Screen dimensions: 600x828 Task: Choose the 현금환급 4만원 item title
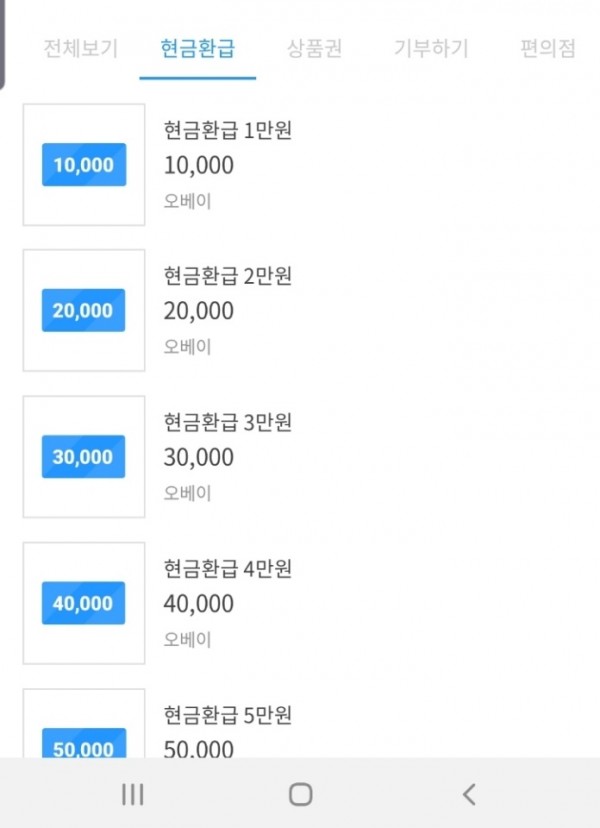228,569
